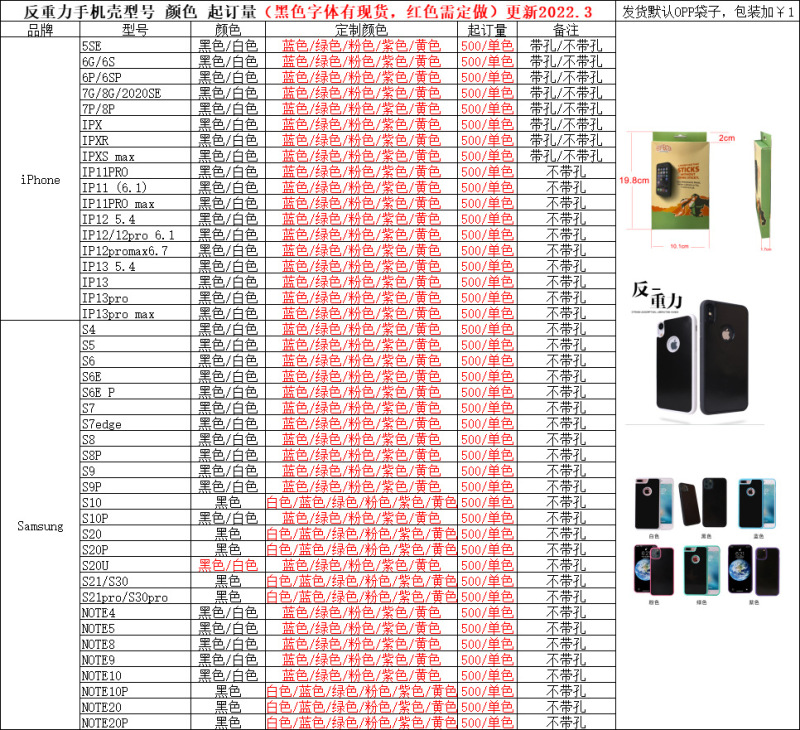800x730 pixels.
Task: Select the 备注 header cell
Action: coord(566,30)
